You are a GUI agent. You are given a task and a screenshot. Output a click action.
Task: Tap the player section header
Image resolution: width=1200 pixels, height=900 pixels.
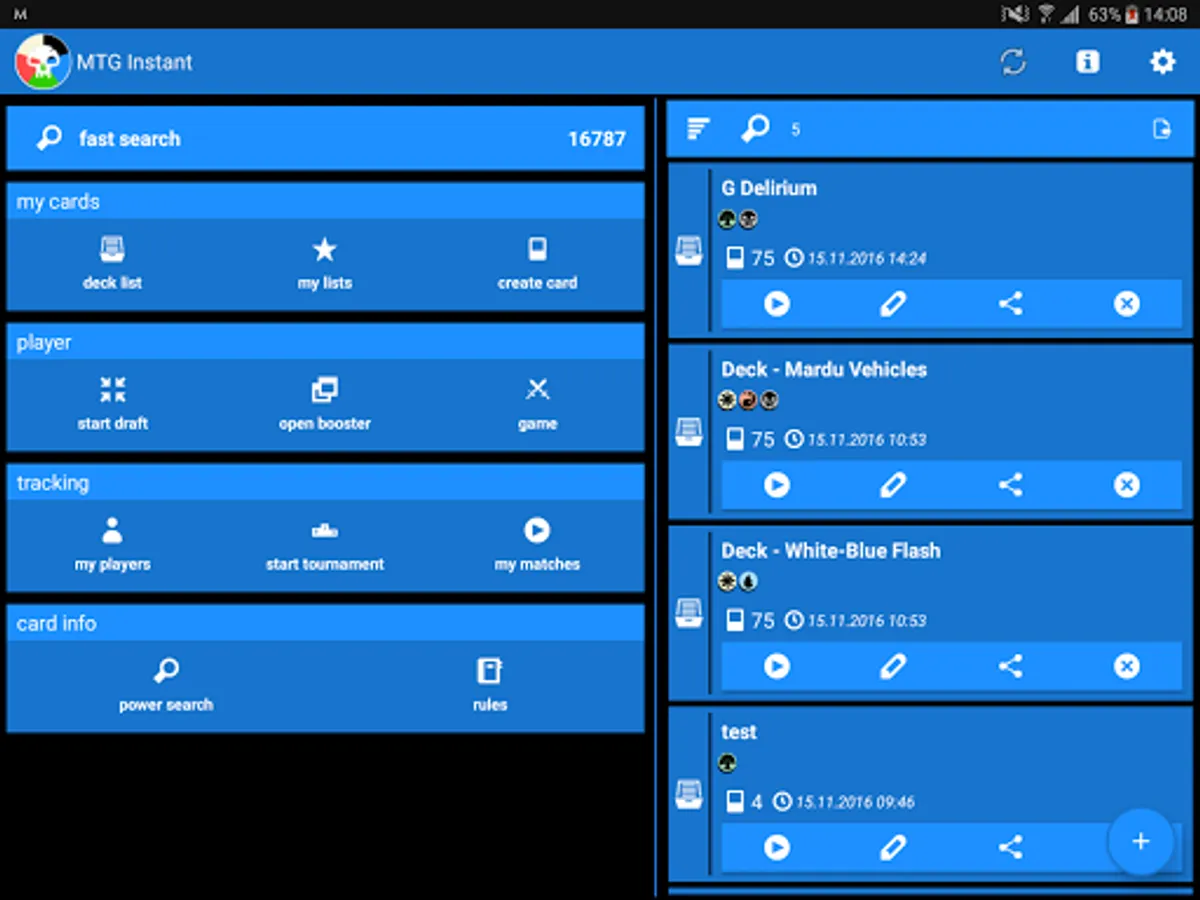[325, 342]
